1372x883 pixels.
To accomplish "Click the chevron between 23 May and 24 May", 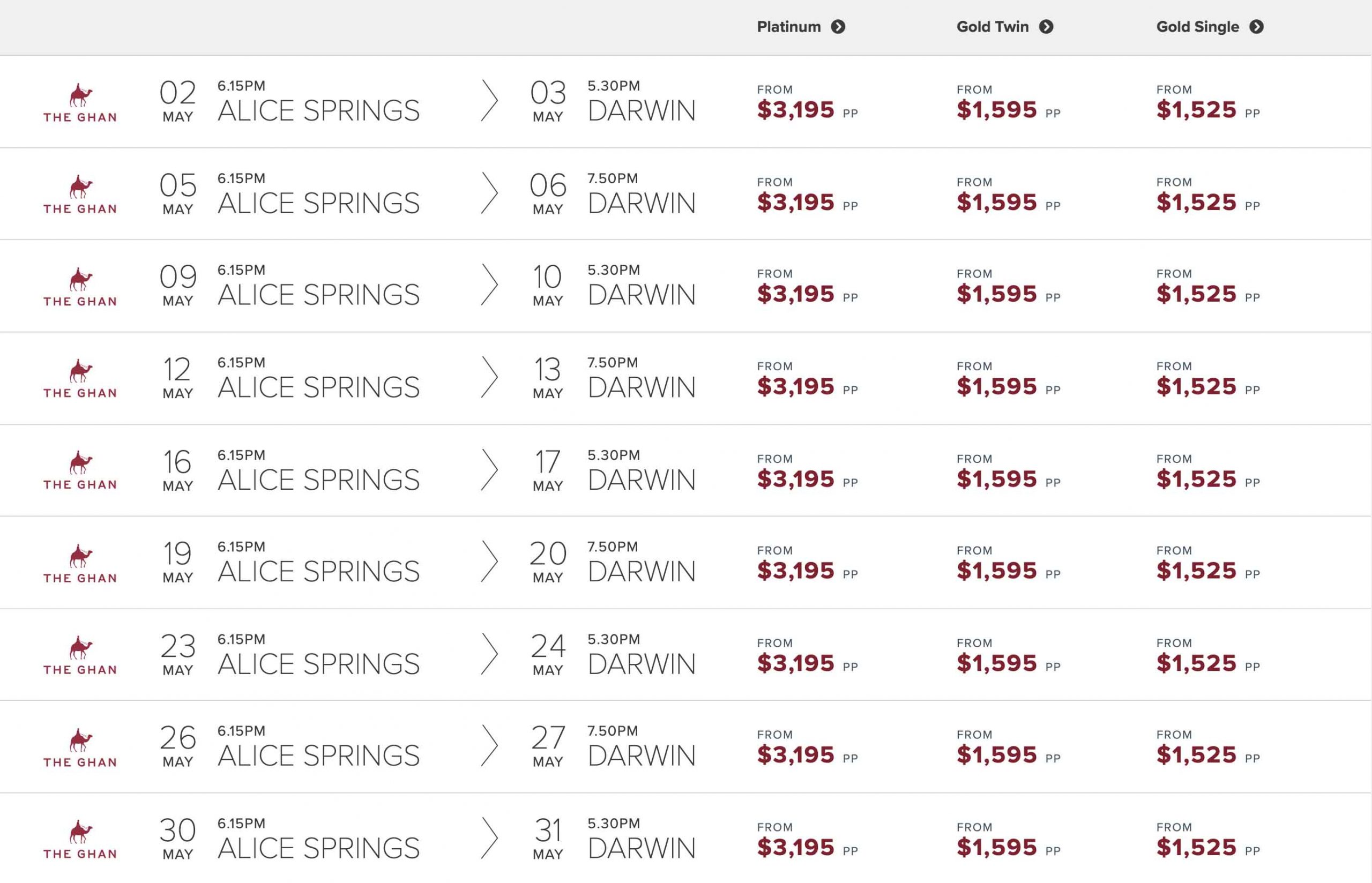I will click(489, 654).
